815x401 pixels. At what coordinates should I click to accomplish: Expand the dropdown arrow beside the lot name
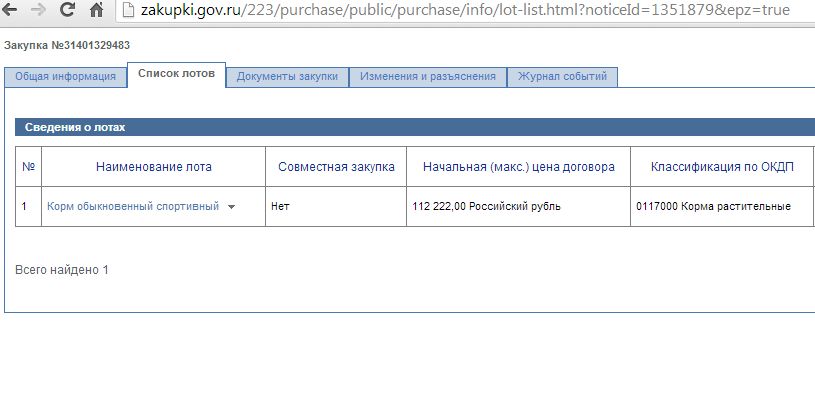[231, 207]
